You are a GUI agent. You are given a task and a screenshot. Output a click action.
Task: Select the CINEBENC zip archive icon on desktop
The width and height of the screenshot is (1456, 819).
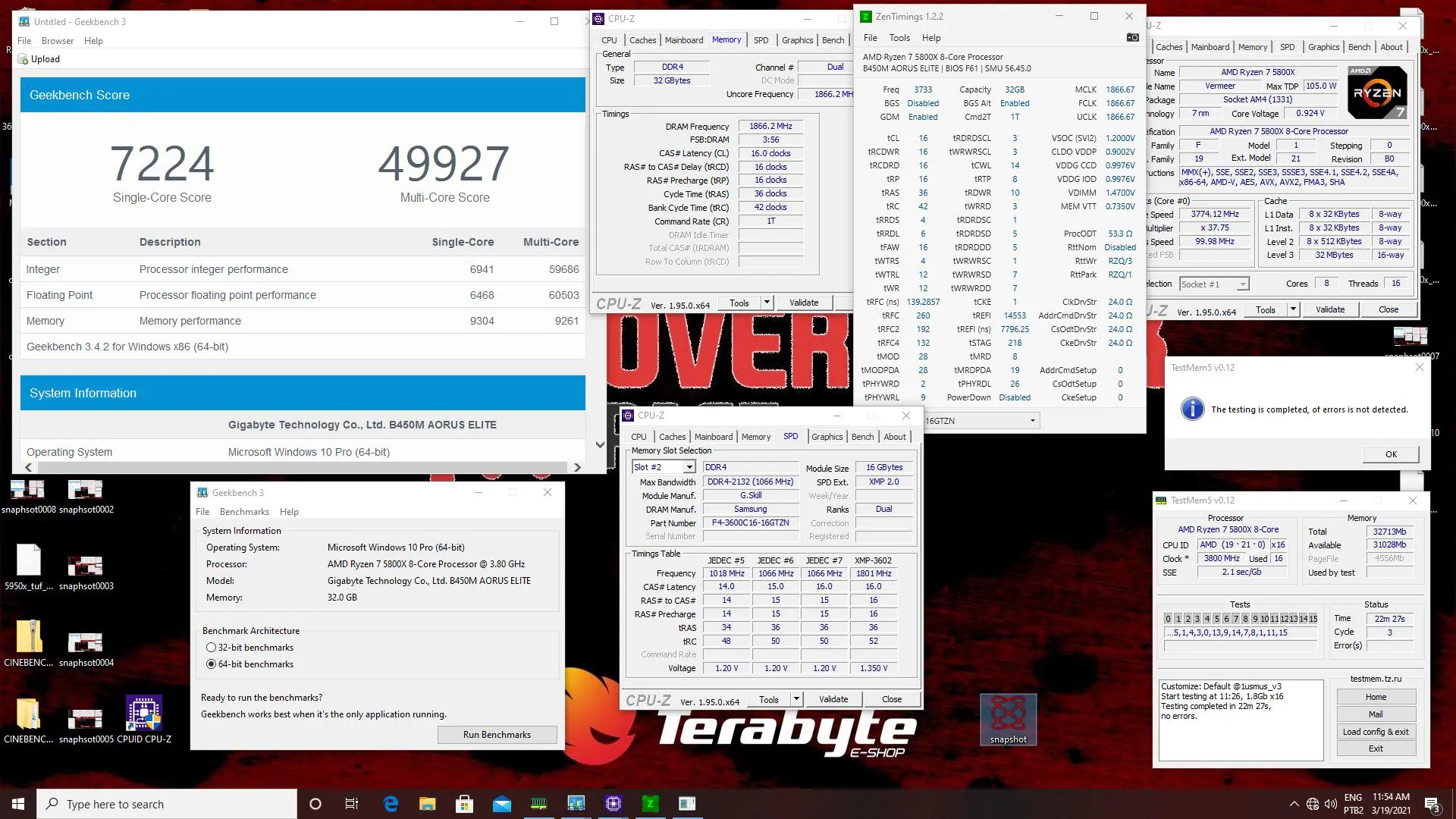29,644
